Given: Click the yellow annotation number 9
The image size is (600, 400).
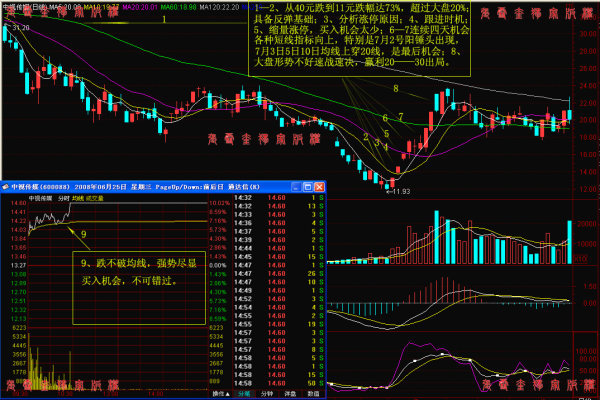Looking at the screenshot, I should point(83,234).
